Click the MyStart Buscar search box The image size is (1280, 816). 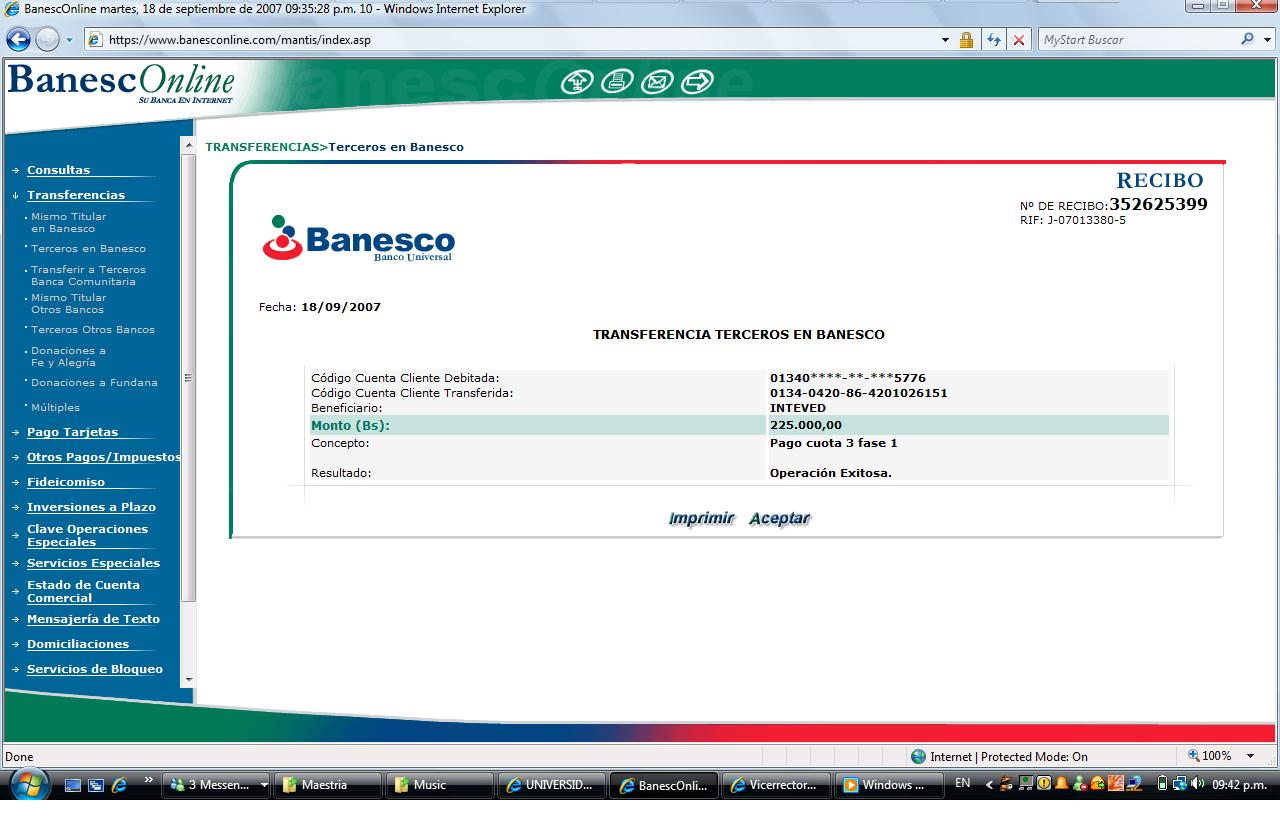point(1138,40)
